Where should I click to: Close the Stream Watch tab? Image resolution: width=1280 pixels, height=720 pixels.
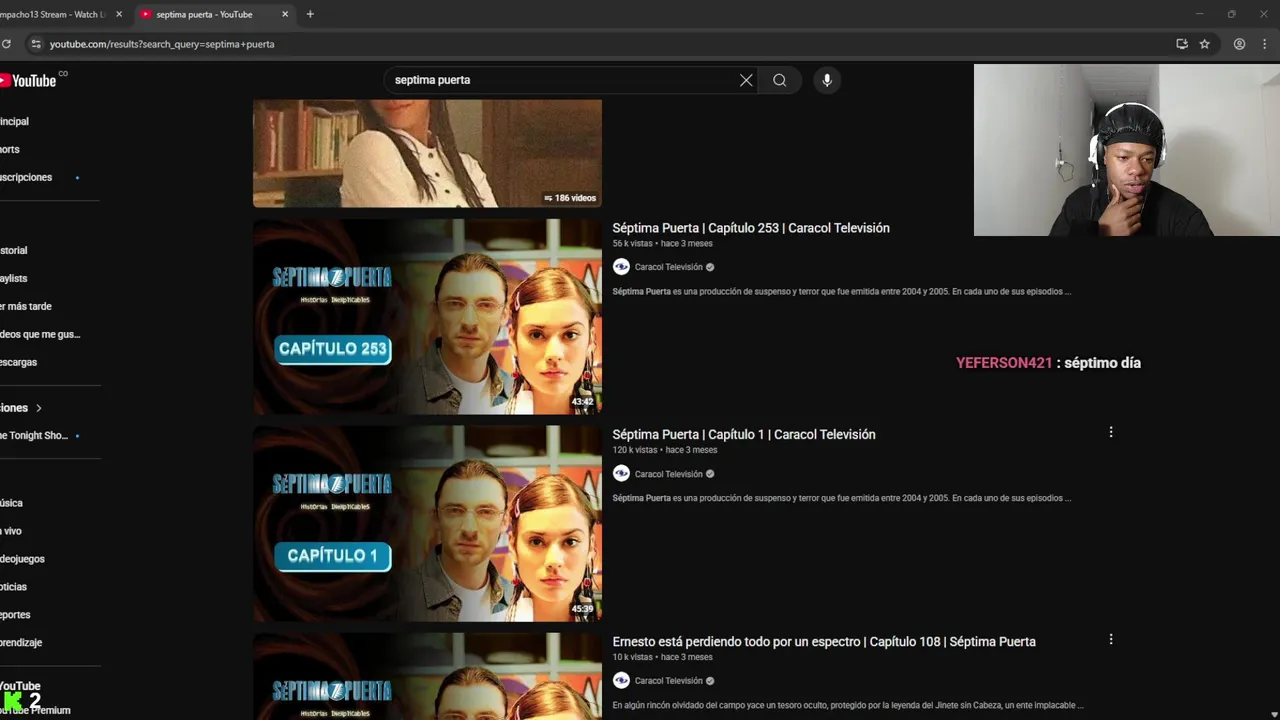119,14
